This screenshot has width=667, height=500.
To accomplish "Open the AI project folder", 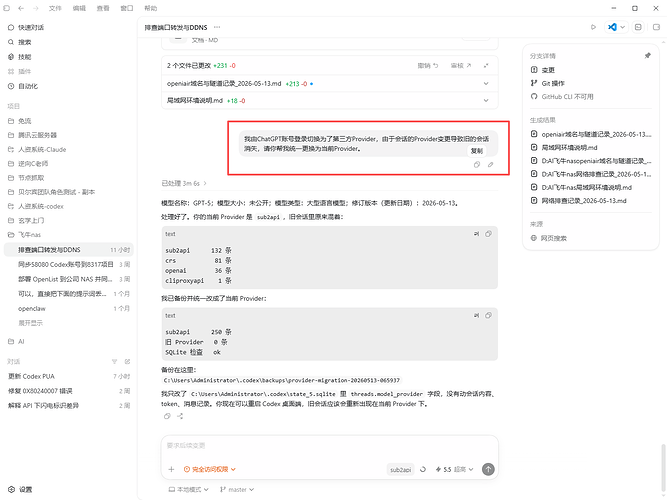I will coord(68,341).
